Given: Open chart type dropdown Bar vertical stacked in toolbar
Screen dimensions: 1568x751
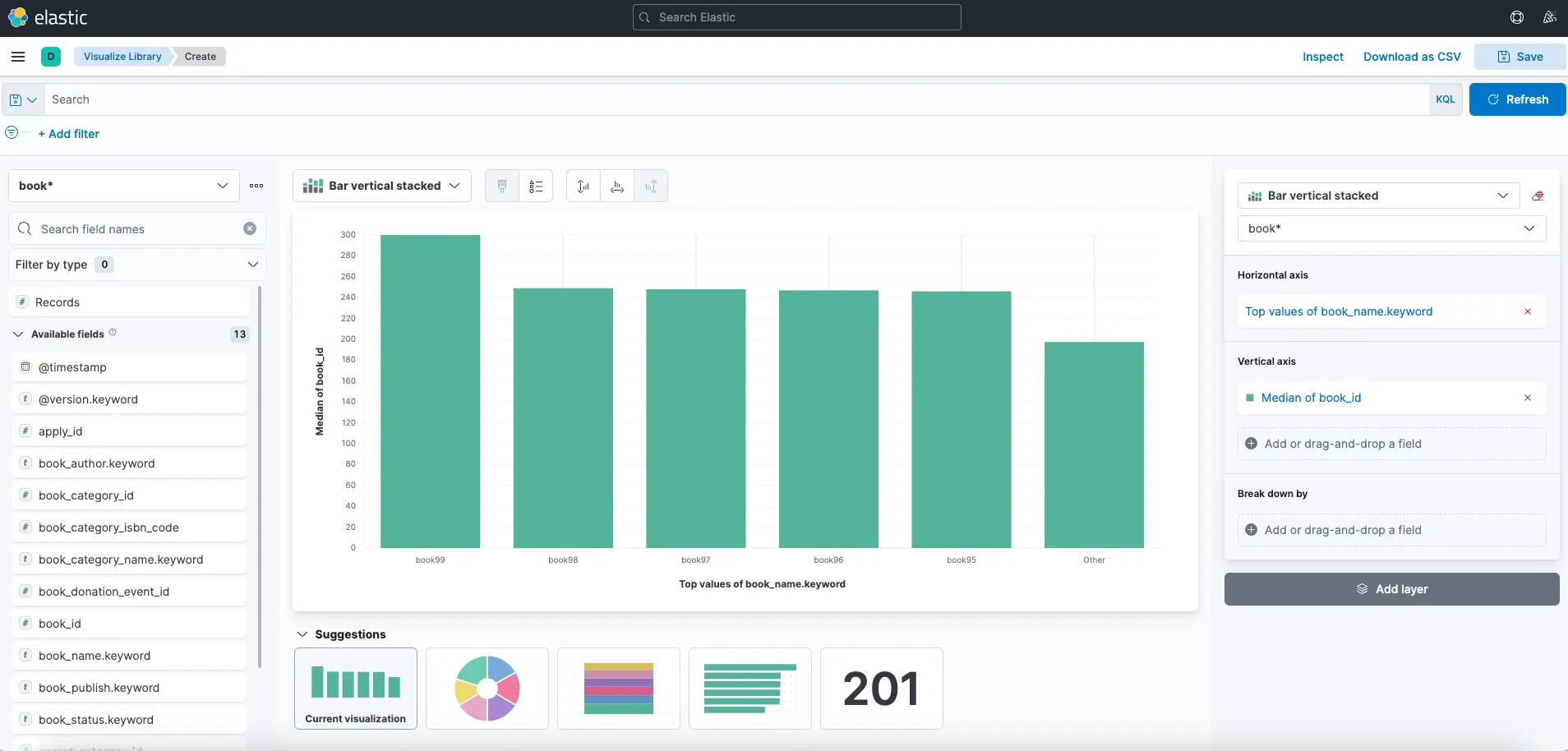Looking at the screenshot, I should pos(382,186).
